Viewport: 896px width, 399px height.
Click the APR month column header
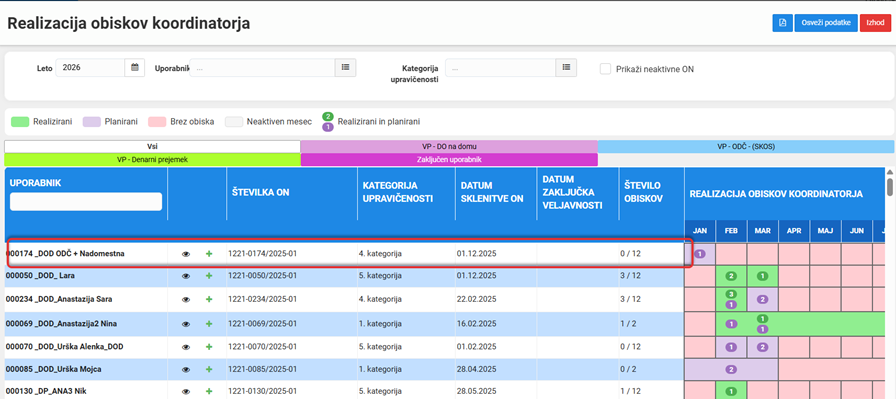click(x=794, y=231)
